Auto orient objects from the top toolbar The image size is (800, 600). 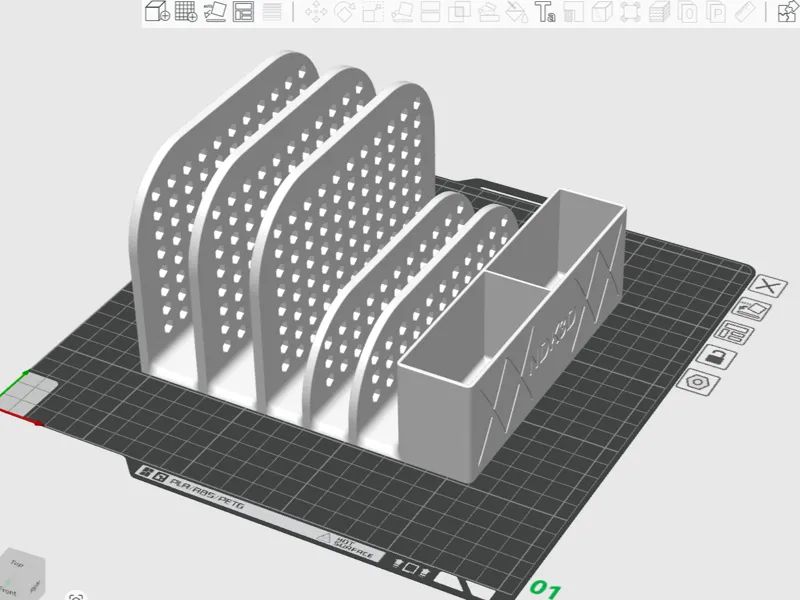click(215, 11)
